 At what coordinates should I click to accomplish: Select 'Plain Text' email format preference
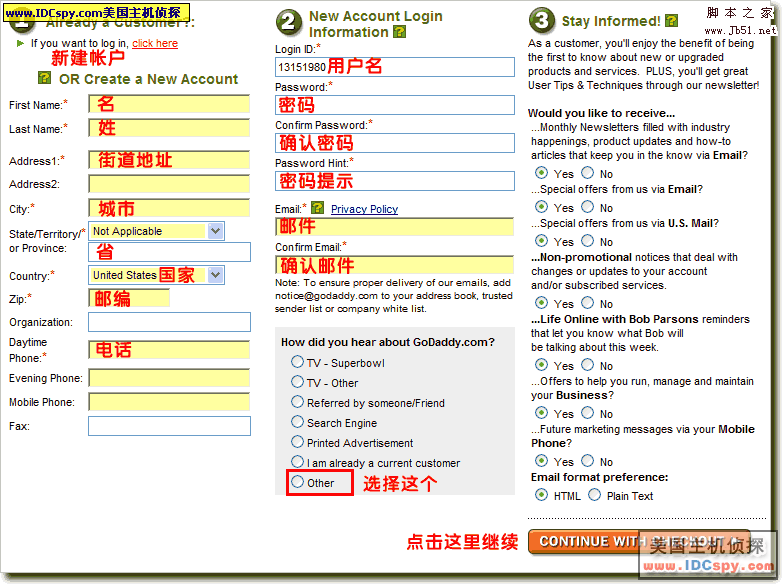tap(595, 495)
